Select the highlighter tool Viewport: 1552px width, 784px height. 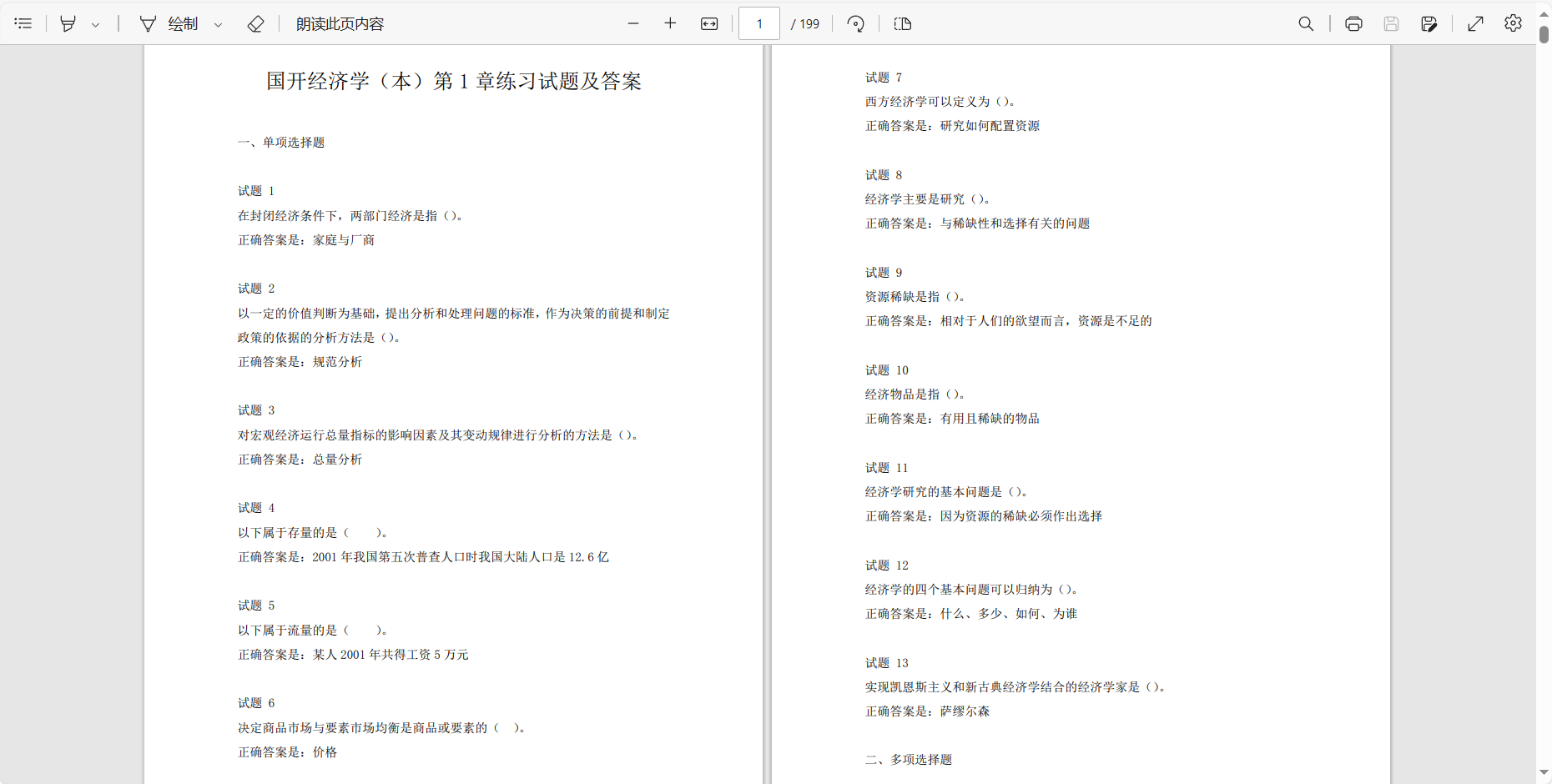(68, 23)
